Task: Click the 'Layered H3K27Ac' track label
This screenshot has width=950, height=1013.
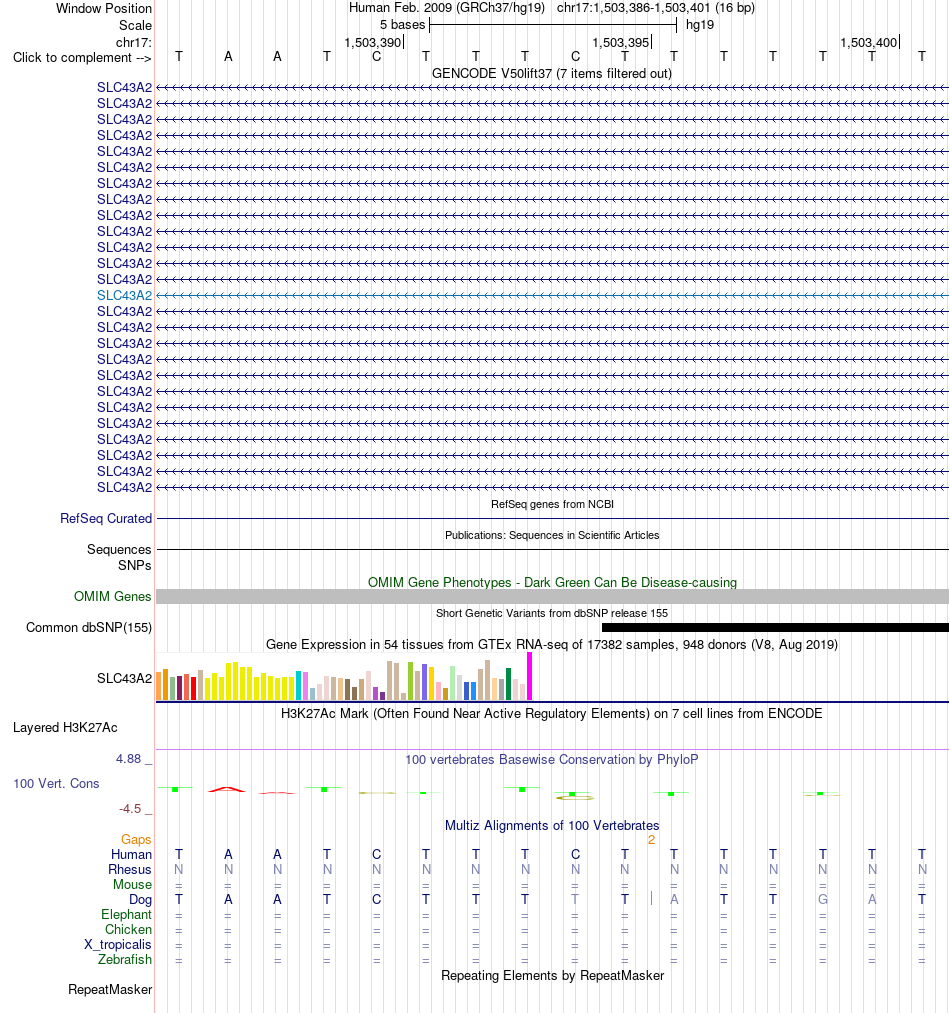Action: (x=65, y=727)
